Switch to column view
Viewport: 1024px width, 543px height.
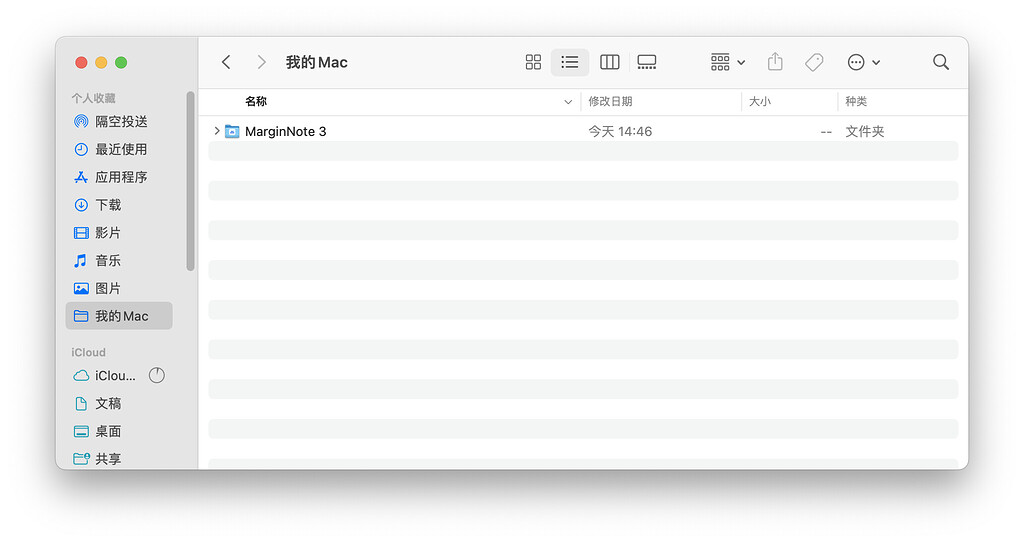[609, 62]
